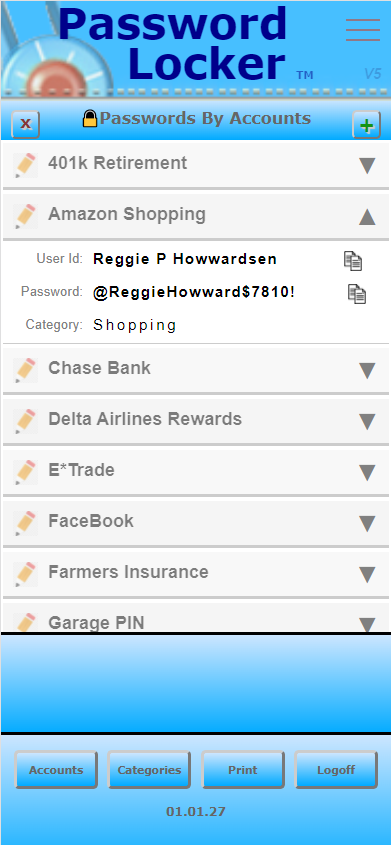Select the Garage PIN account row
This screenshot has width=391, height=845.
tap(196, 618)
